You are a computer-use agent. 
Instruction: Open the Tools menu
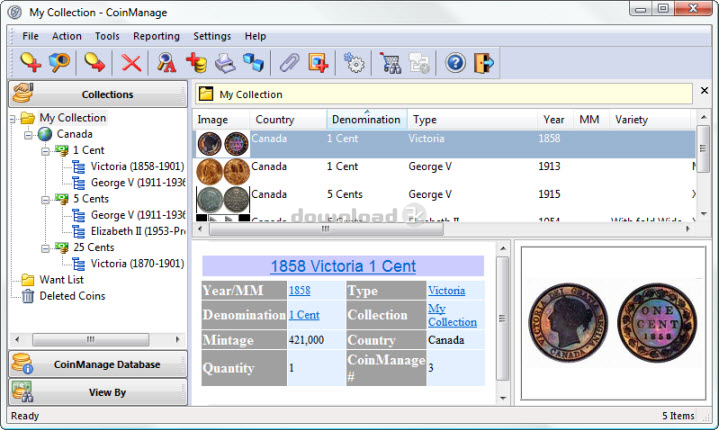pos(107,36)
